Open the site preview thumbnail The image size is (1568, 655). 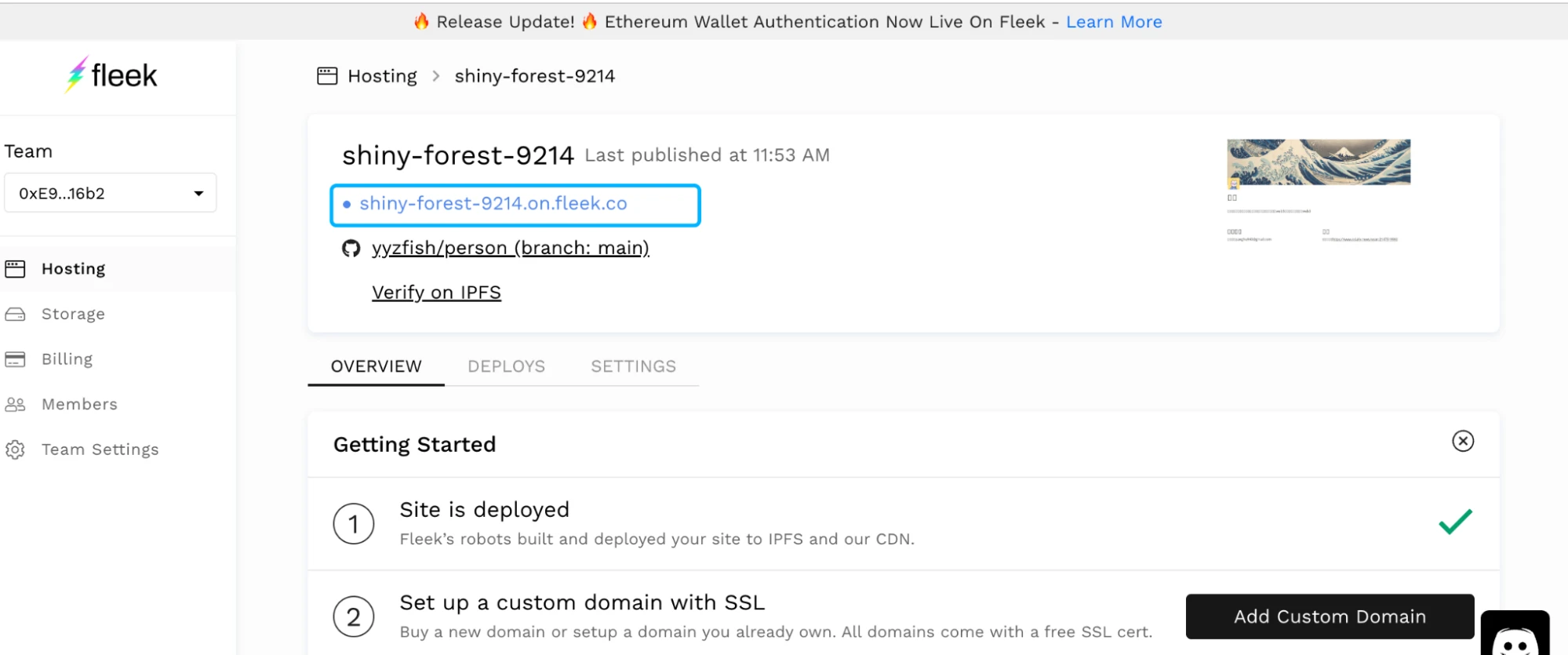point(1319,191)
